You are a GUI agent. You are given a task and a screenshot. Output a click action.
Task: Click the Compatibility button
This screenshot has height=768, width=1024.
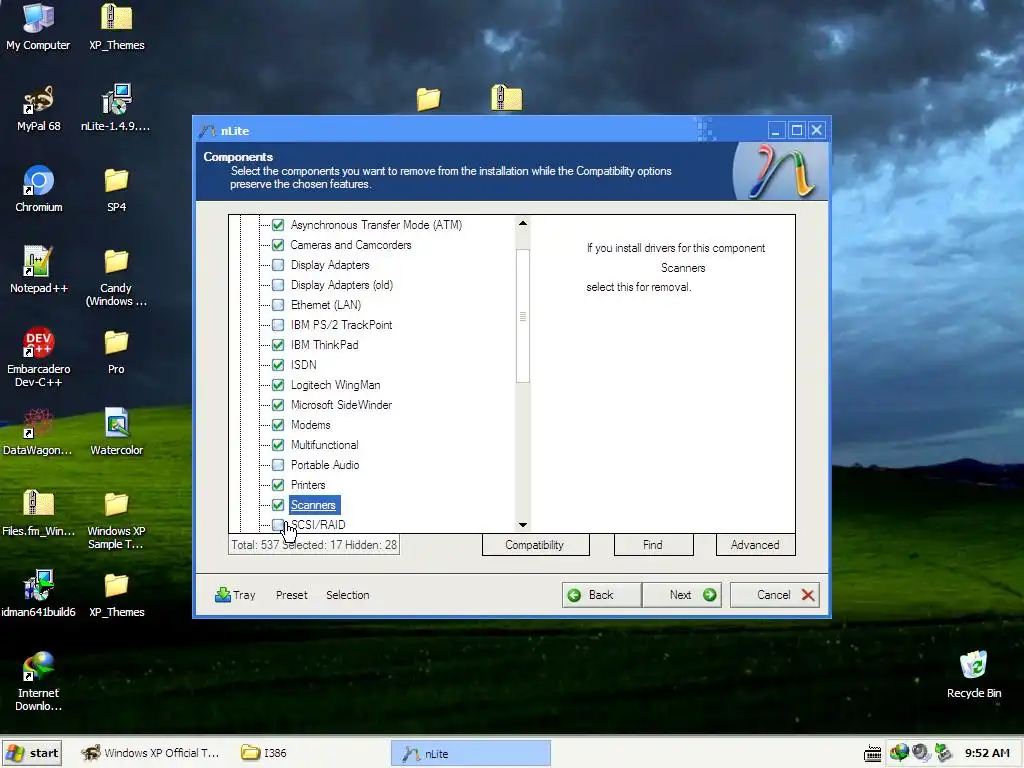[x=536, y=545]
